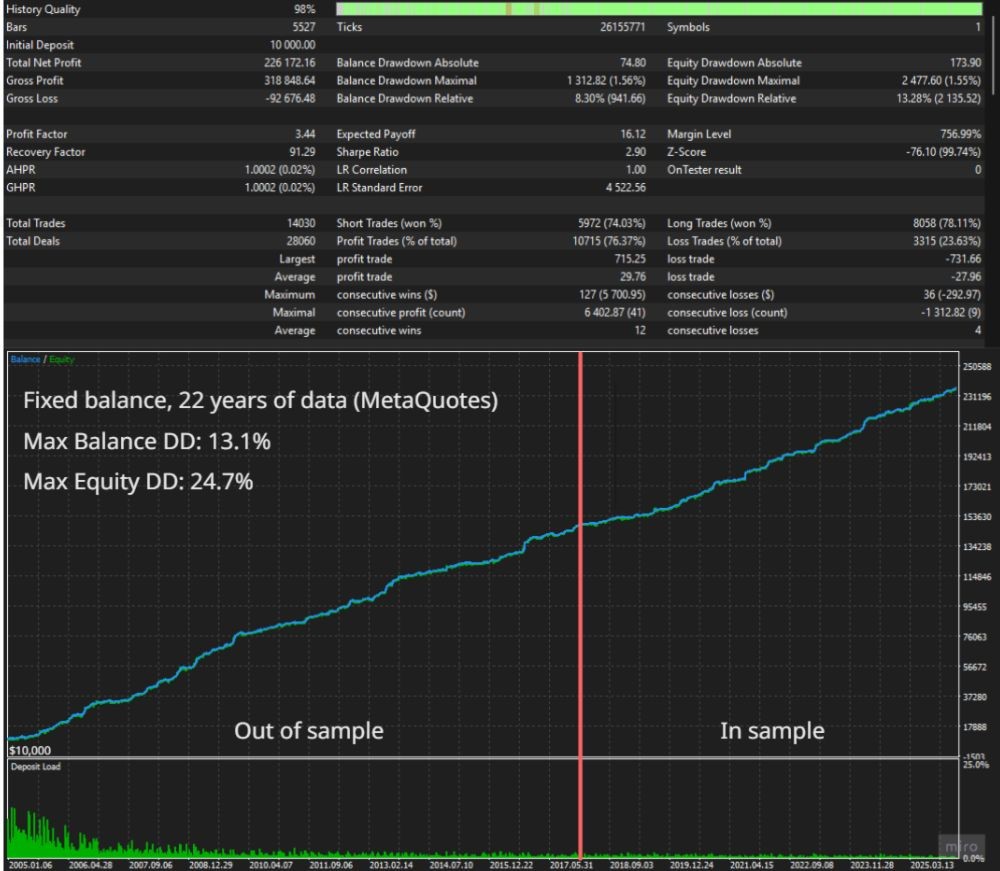The width and height of the screenshot is (1000, 871).
Task: Click the "Gross Profit" label
Action: (34, 80)
